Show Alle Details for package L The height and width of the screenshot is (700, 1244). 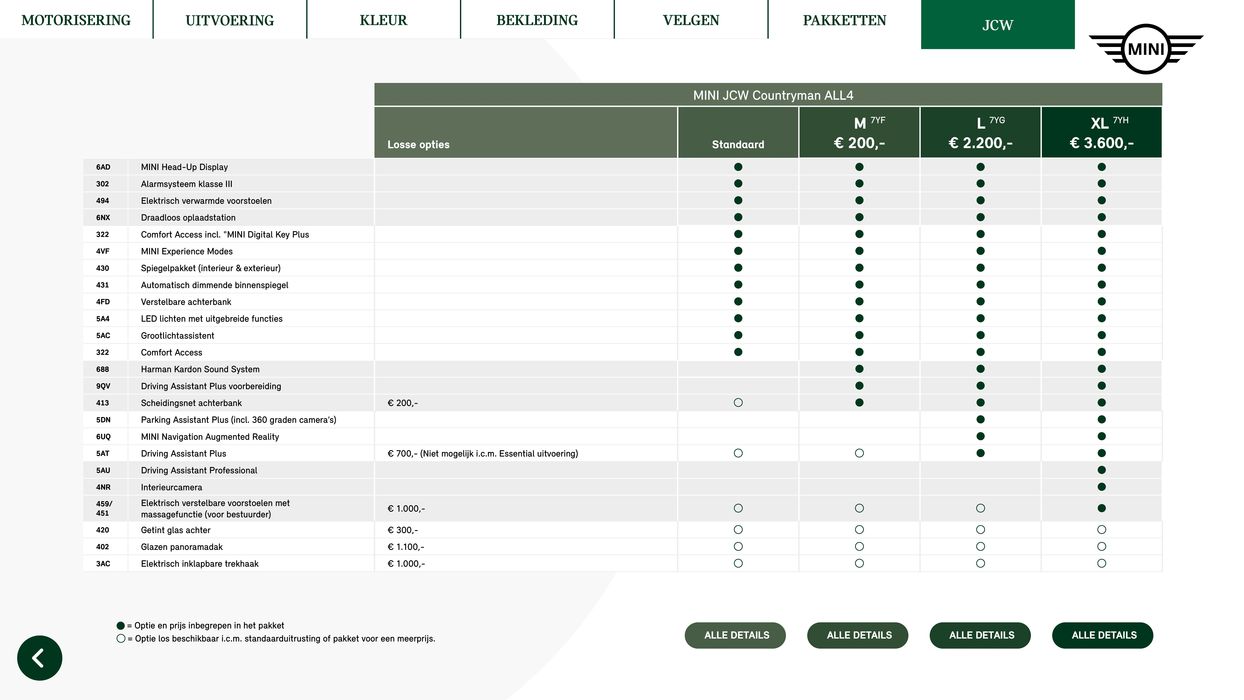click(981, 635)
